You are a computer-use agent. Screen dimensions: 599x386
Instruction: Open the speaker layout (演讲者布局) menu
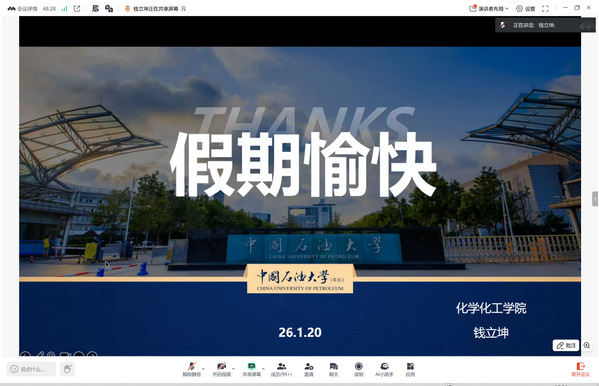coord(489,8)
